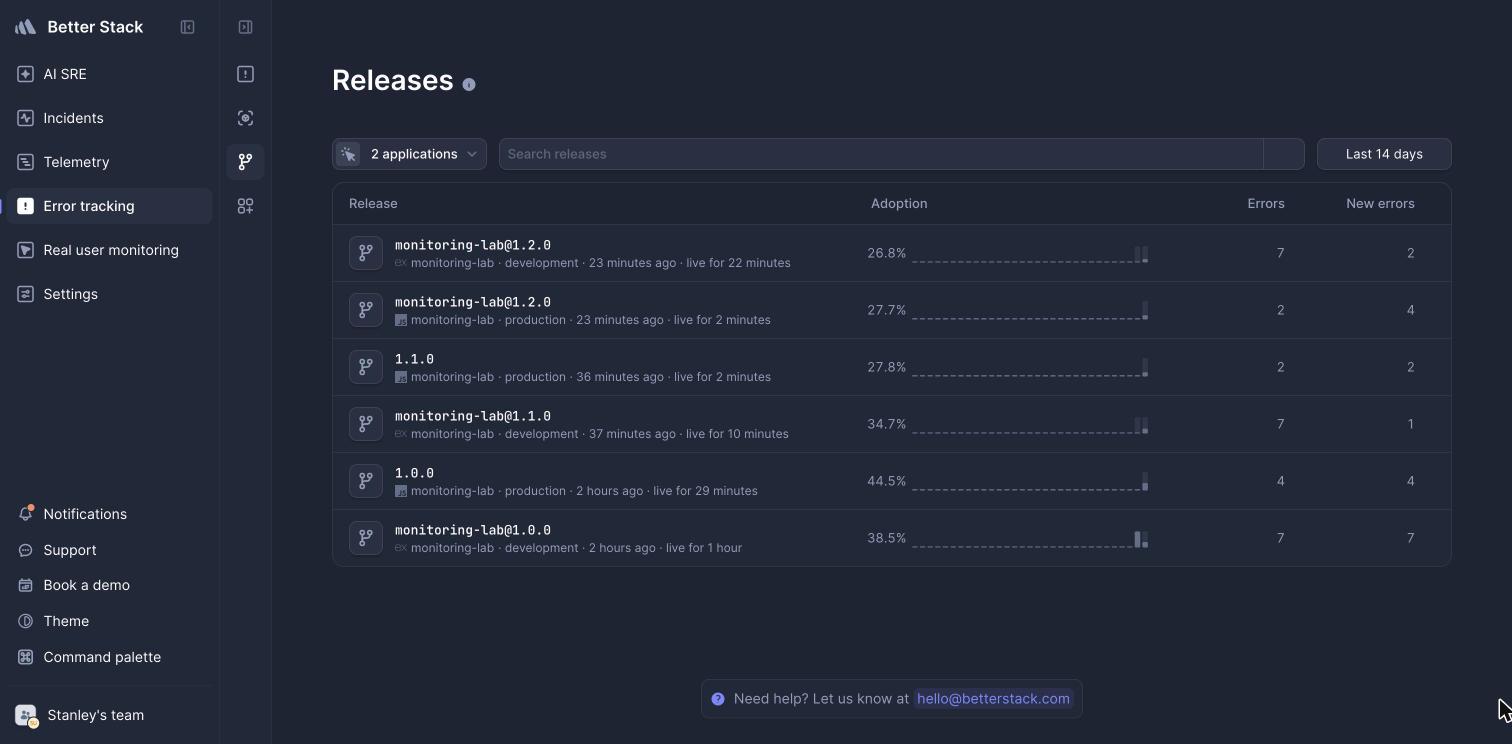
Task: Click the info icon beside the Releases heading
Action: pos(469,84)
